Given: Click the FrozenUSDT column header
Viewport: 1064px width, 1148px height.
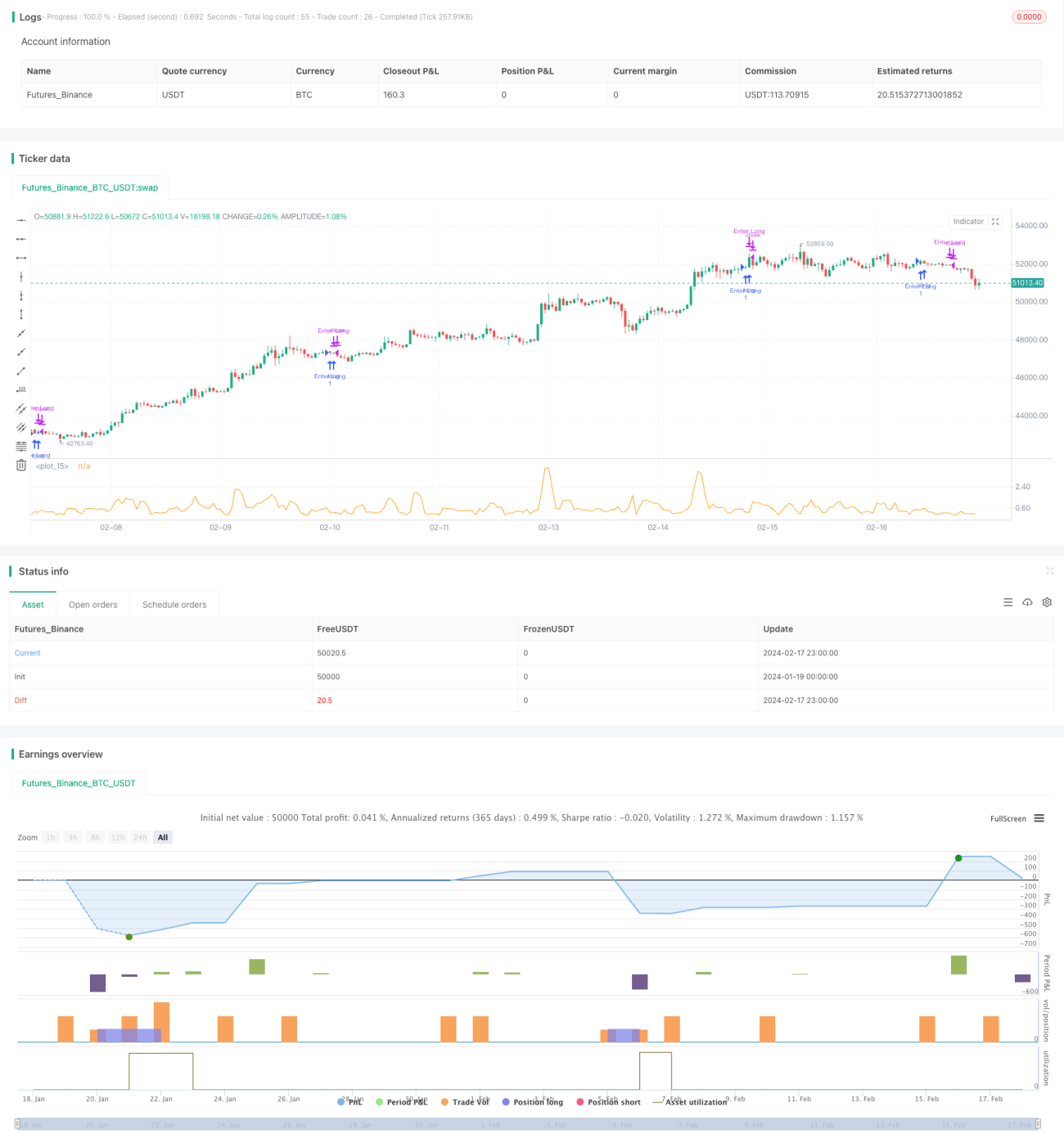Looking at the screenshot, I should tap(548, 629).
